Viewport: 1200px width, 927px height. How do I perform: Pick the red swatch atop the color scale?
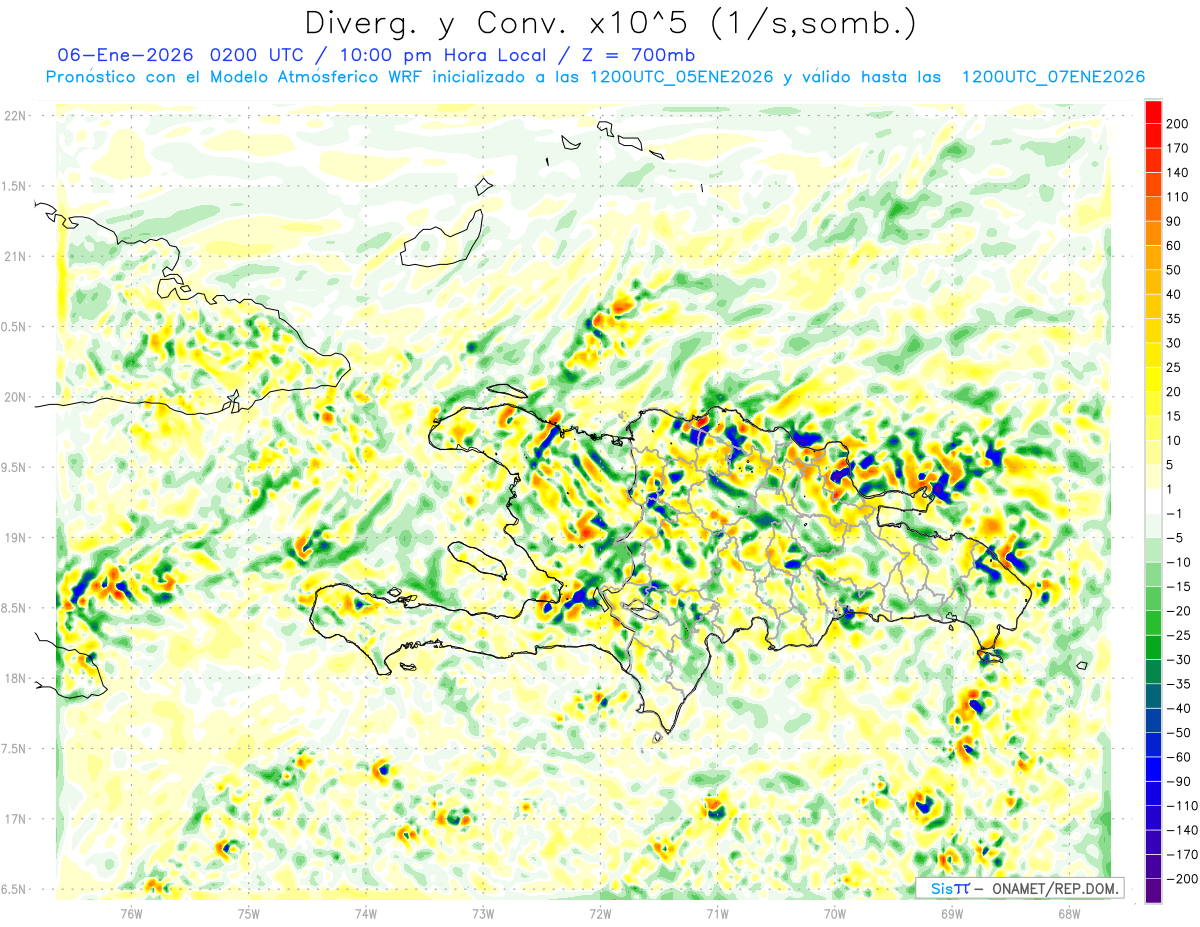tap(1153, 112)
